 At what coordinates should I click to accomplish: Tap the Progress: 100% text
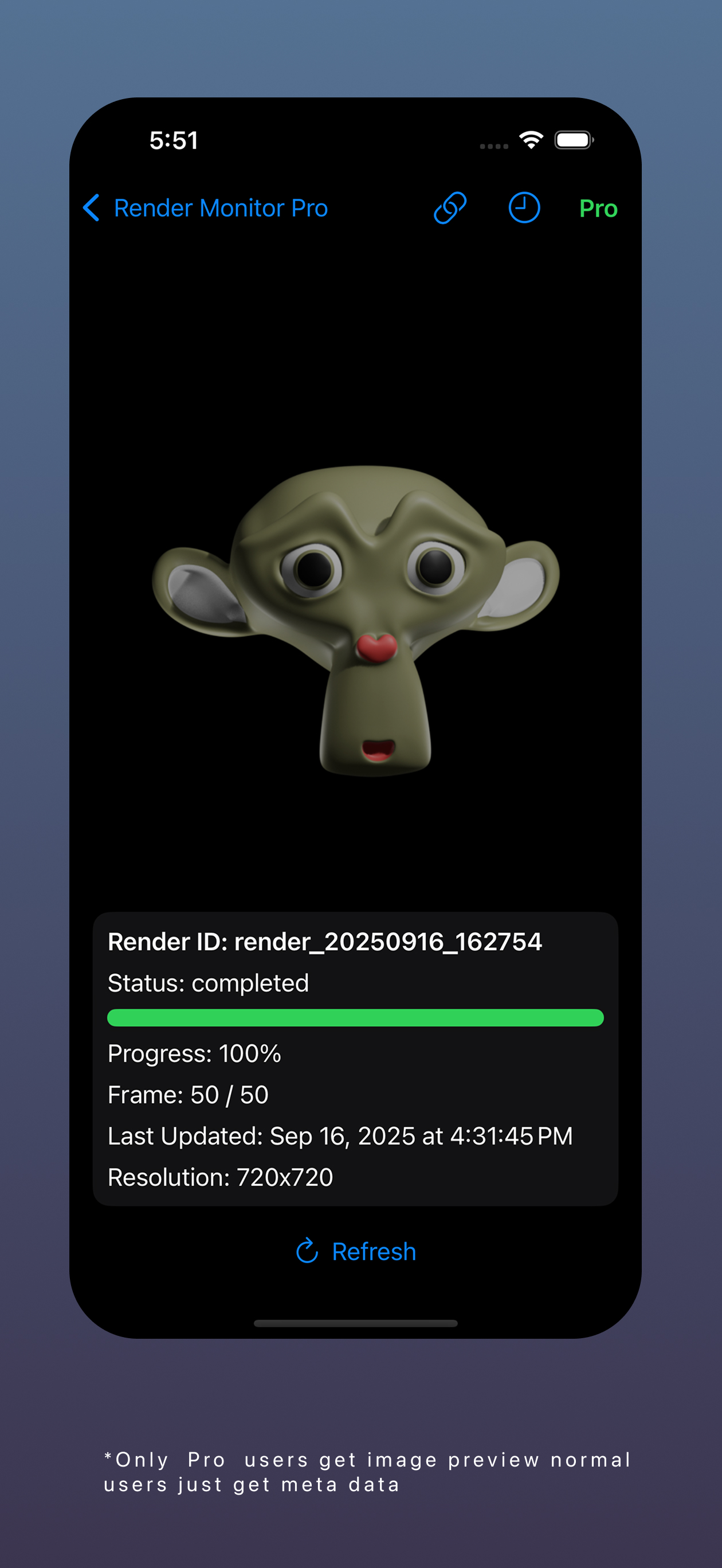pos(194,1054)
